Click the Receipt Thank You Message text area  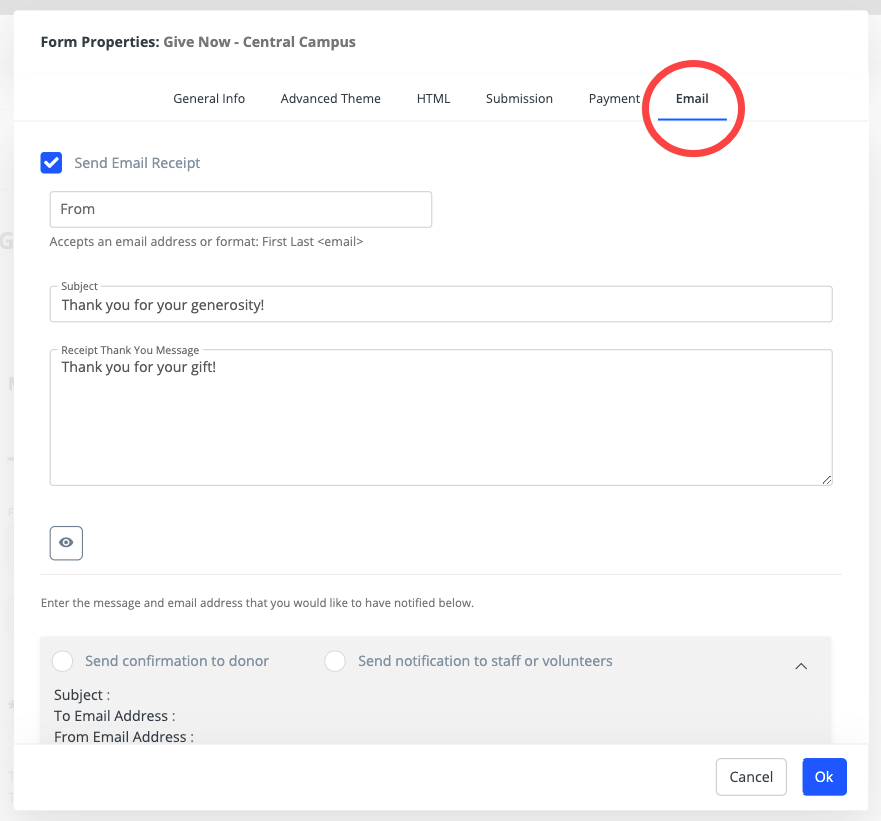440,417
